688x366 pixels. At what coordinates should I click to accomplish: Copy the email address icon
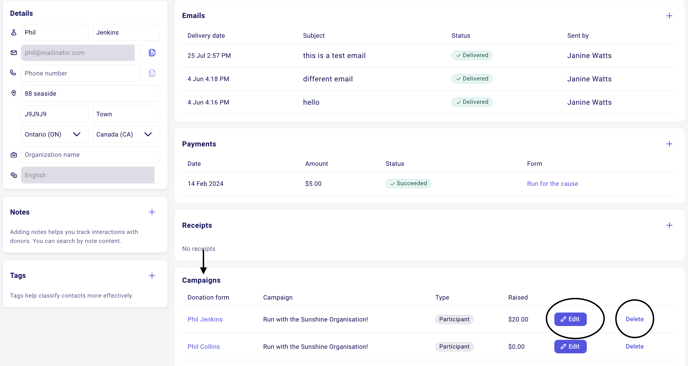coord(152,53)
